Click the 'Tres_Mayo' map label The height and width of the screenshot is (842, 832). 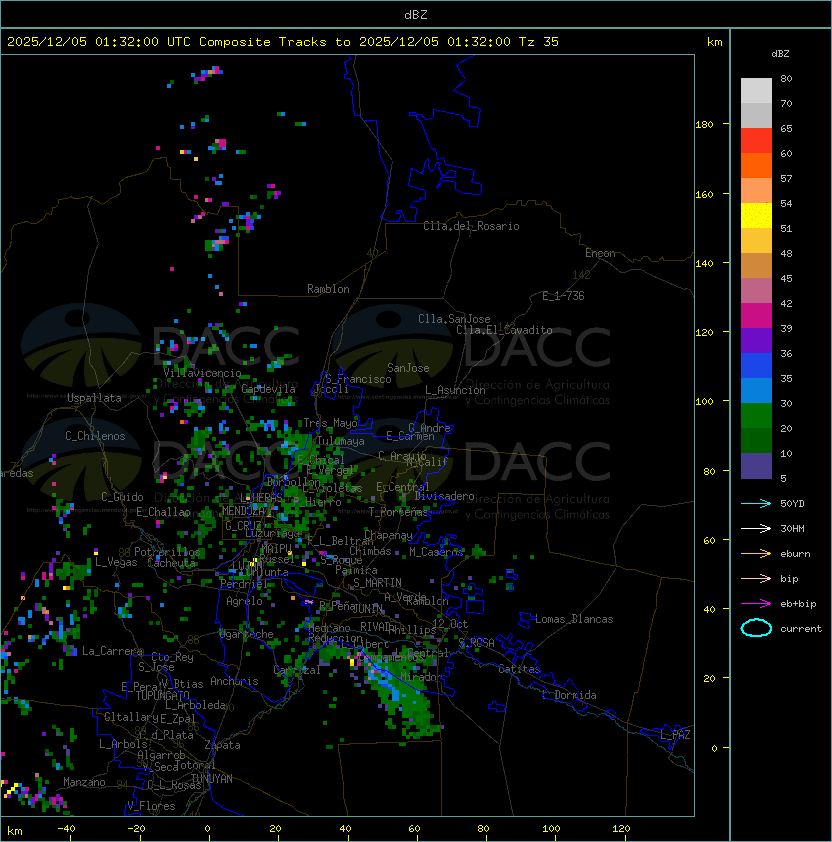click(330, 423)
